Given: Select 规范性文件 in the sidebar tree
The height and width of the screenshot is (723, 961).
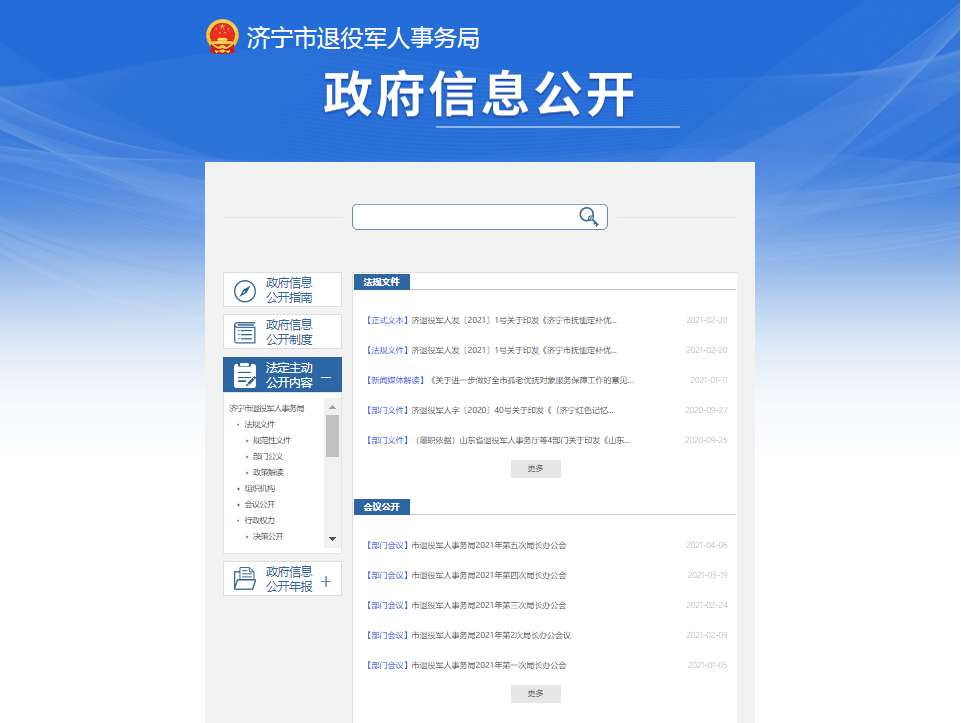Looking at the screenshot, I should point(271,440).
